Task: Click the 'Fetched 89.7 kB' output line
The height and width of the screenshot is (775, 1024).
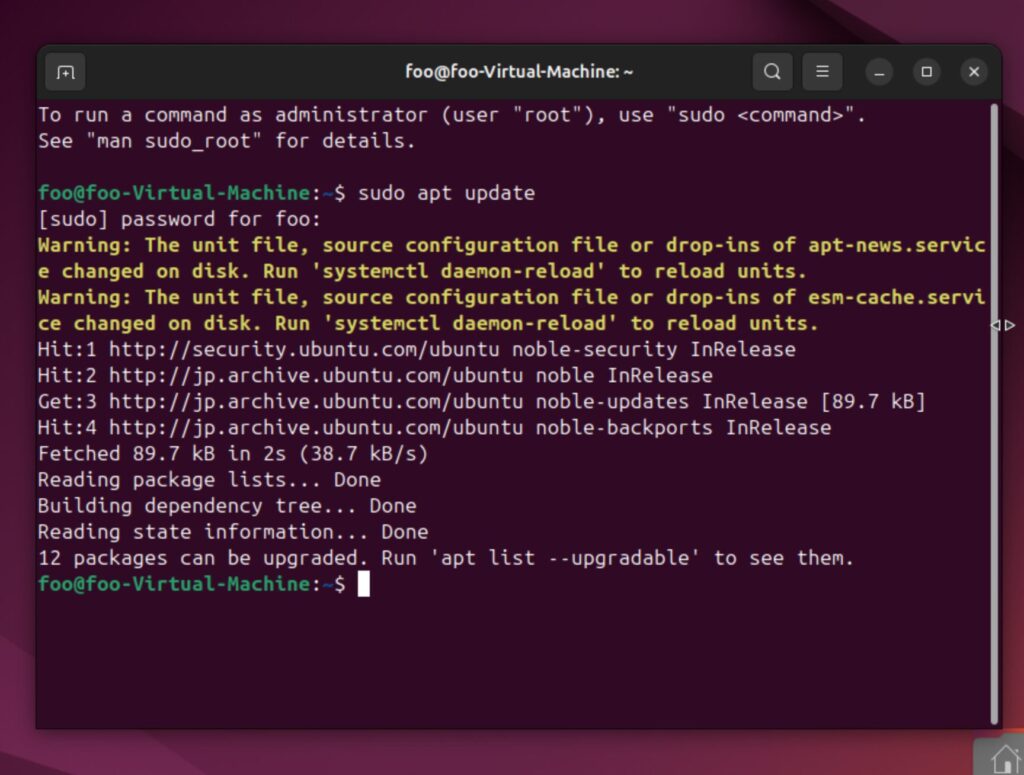Action: (x=232, y=454)
